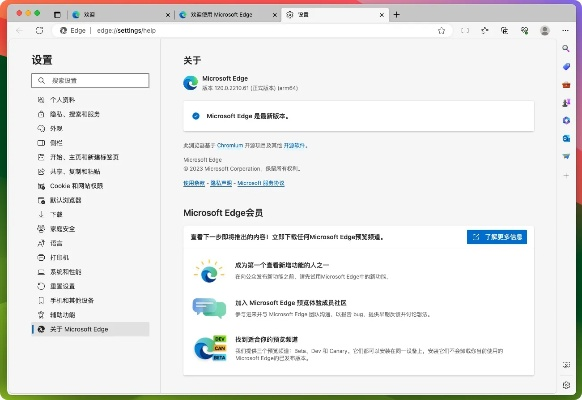Open browser essentials heart icon
Screen dimensions: 582x400
pos(524,30)
